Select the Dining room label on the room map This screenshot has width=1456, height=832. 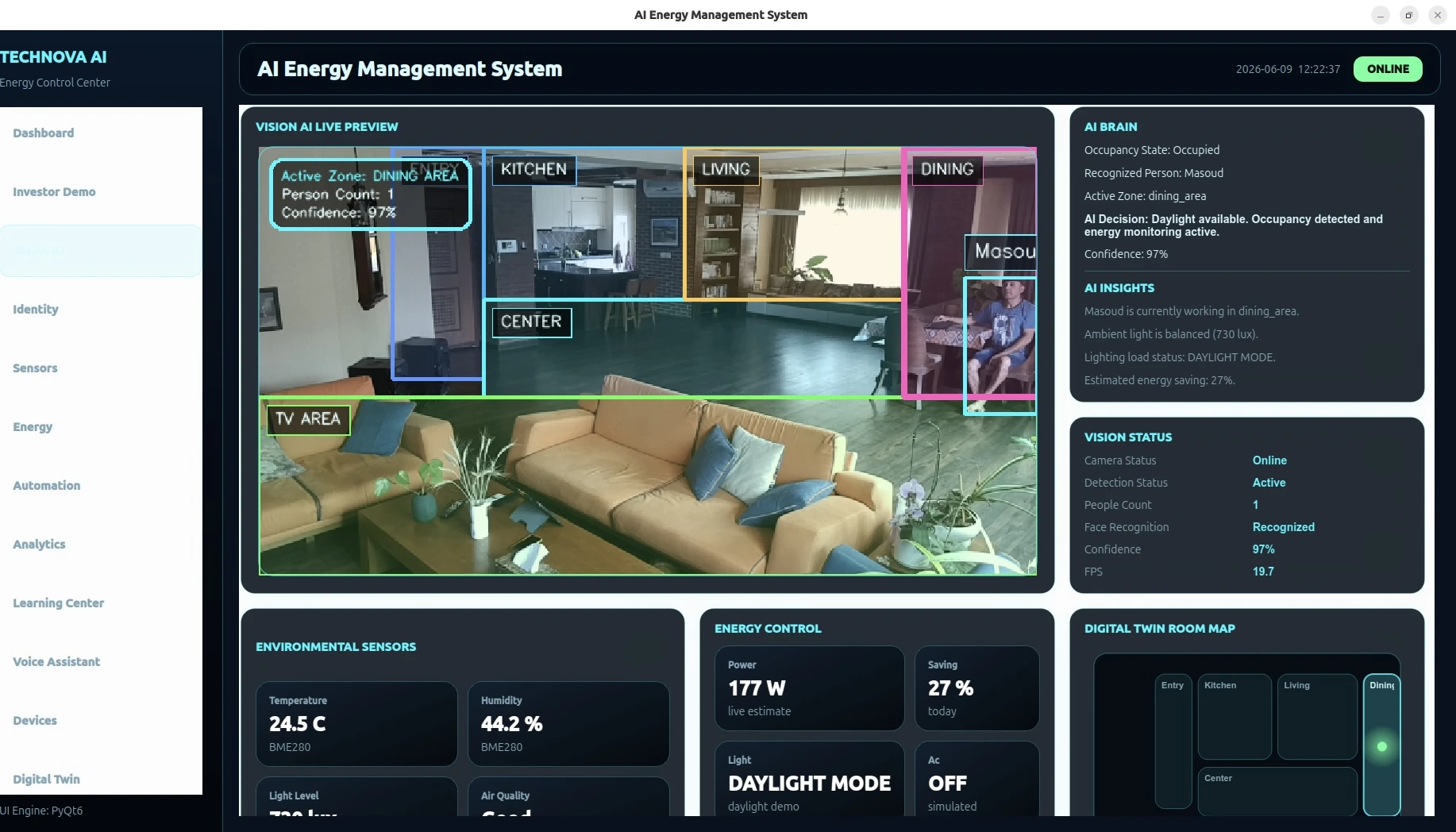pyautogui.click(x=1382, y=685)
